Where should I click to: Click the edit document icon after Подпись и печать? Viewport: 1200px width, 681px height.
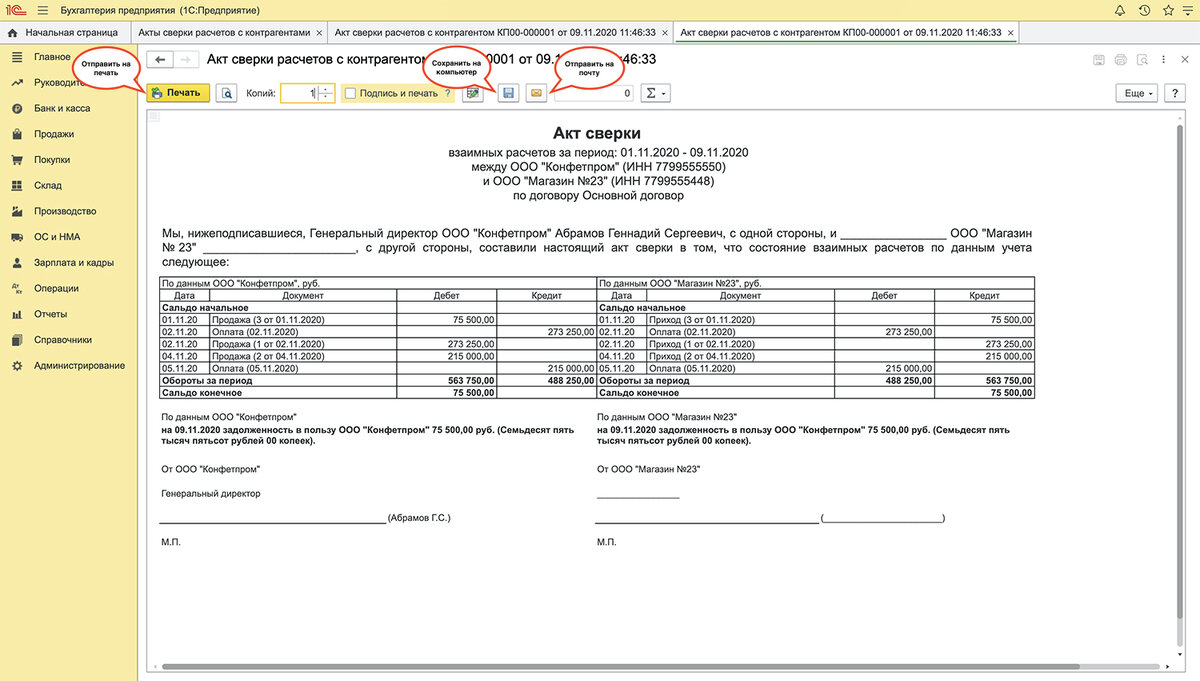coord(474,93)
